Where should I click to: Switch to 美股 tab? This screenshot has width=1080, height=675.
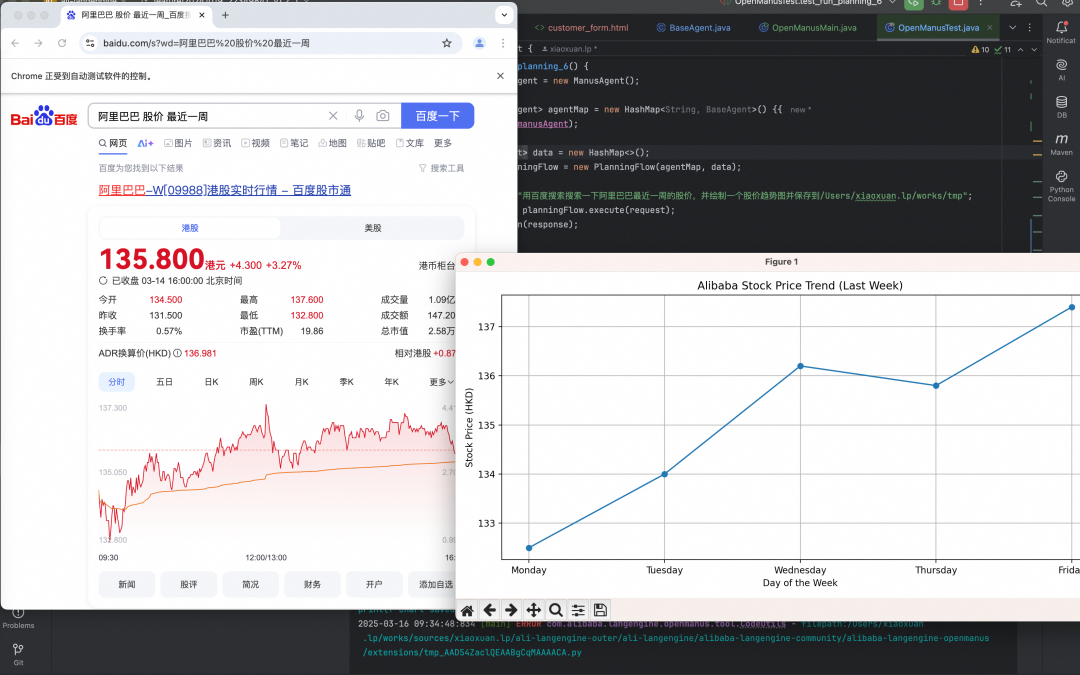point(373,228)
